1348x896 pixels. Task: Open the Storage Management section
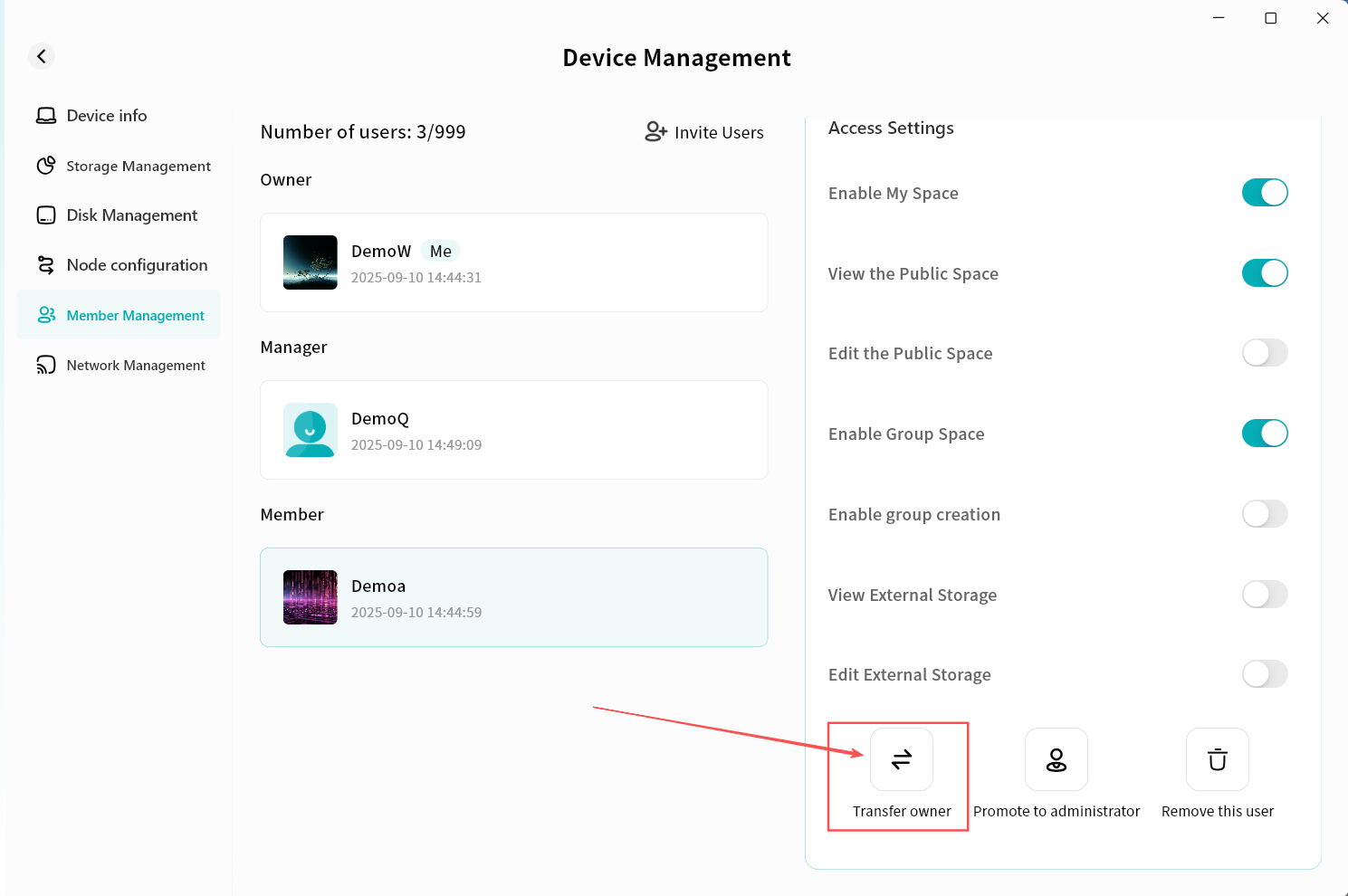click(138, 166)
